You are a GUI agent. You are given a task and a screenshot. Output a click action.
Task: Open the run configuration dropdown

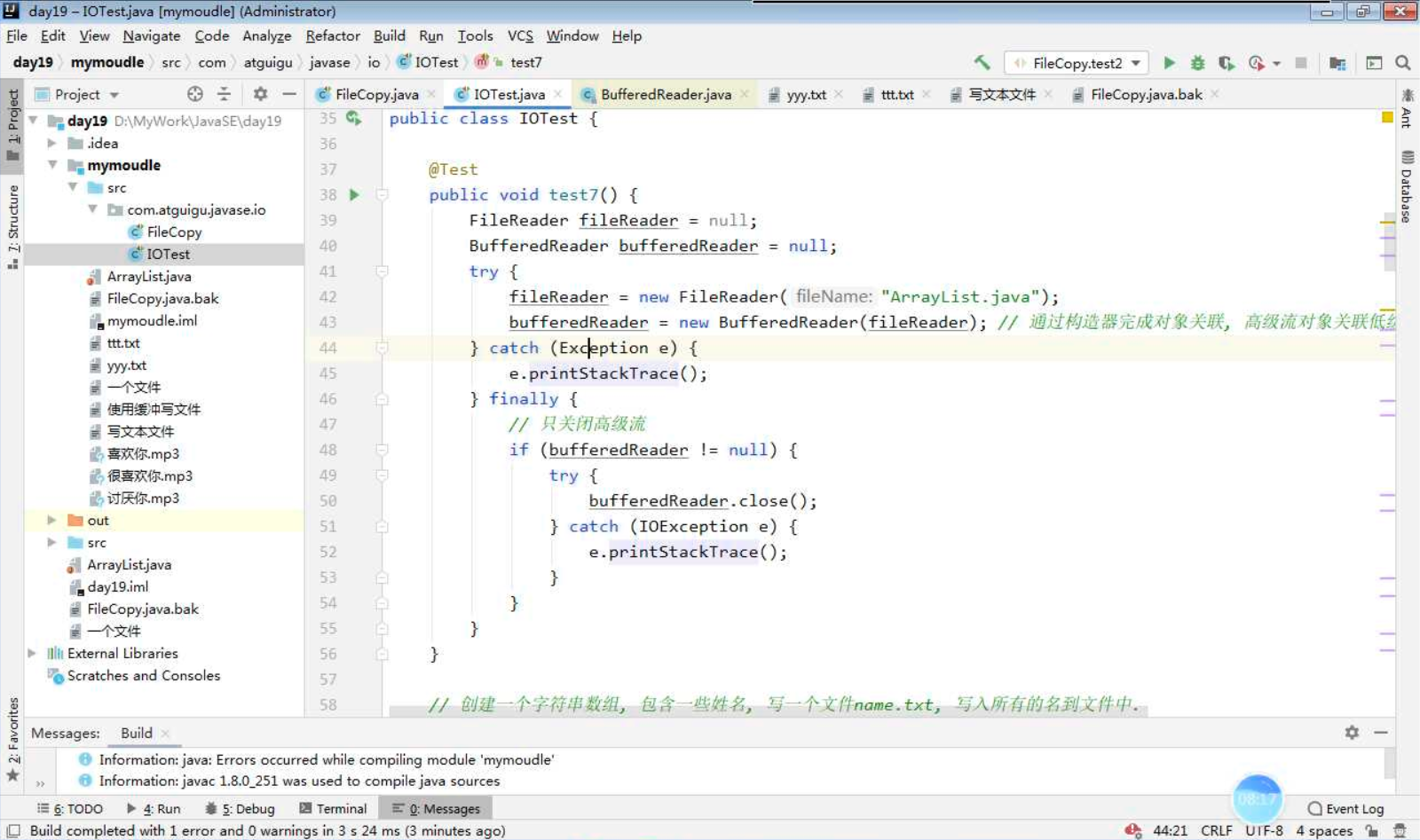point(1077,63)
